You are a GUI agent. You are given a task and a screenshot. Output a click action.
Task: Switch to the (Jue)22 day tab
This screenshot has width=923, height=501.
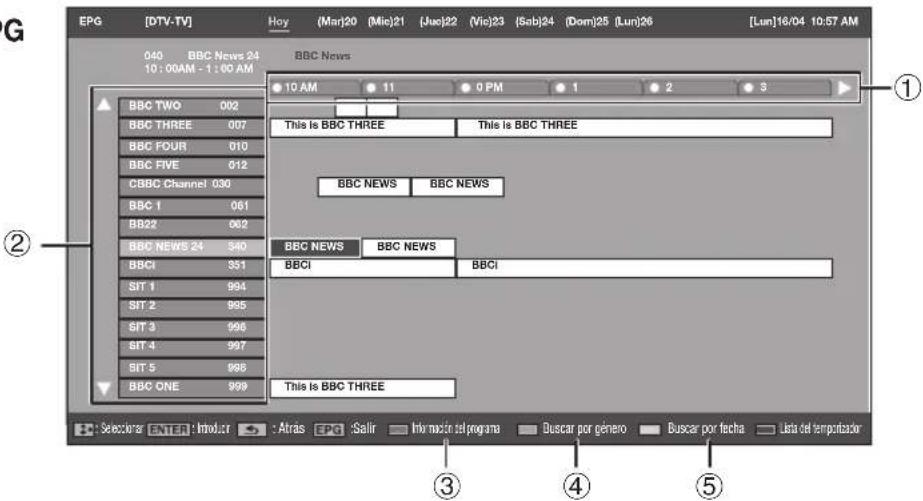(438, 22)
